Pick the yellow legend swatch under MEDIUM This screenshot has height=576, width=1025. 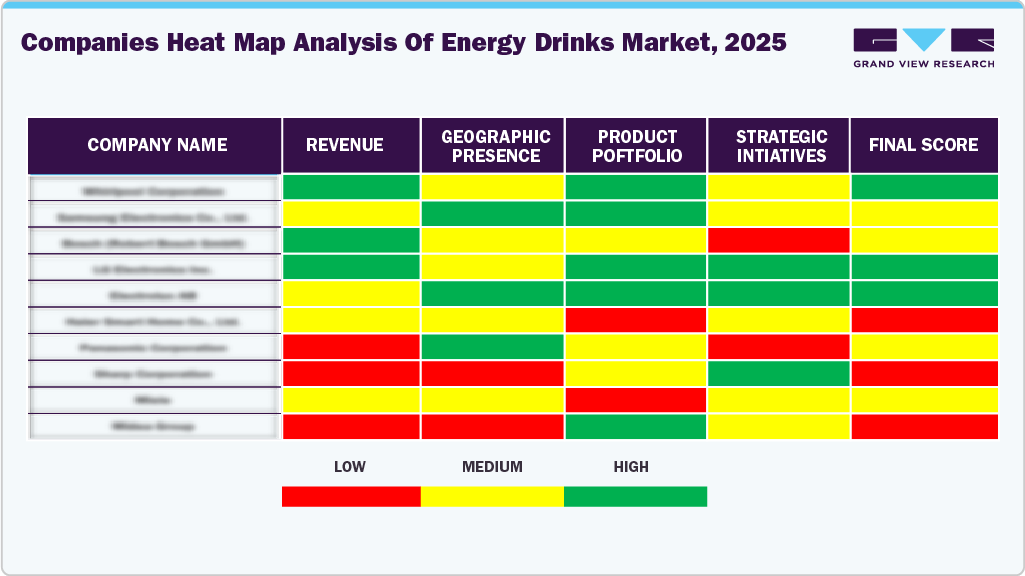point(492,496)
